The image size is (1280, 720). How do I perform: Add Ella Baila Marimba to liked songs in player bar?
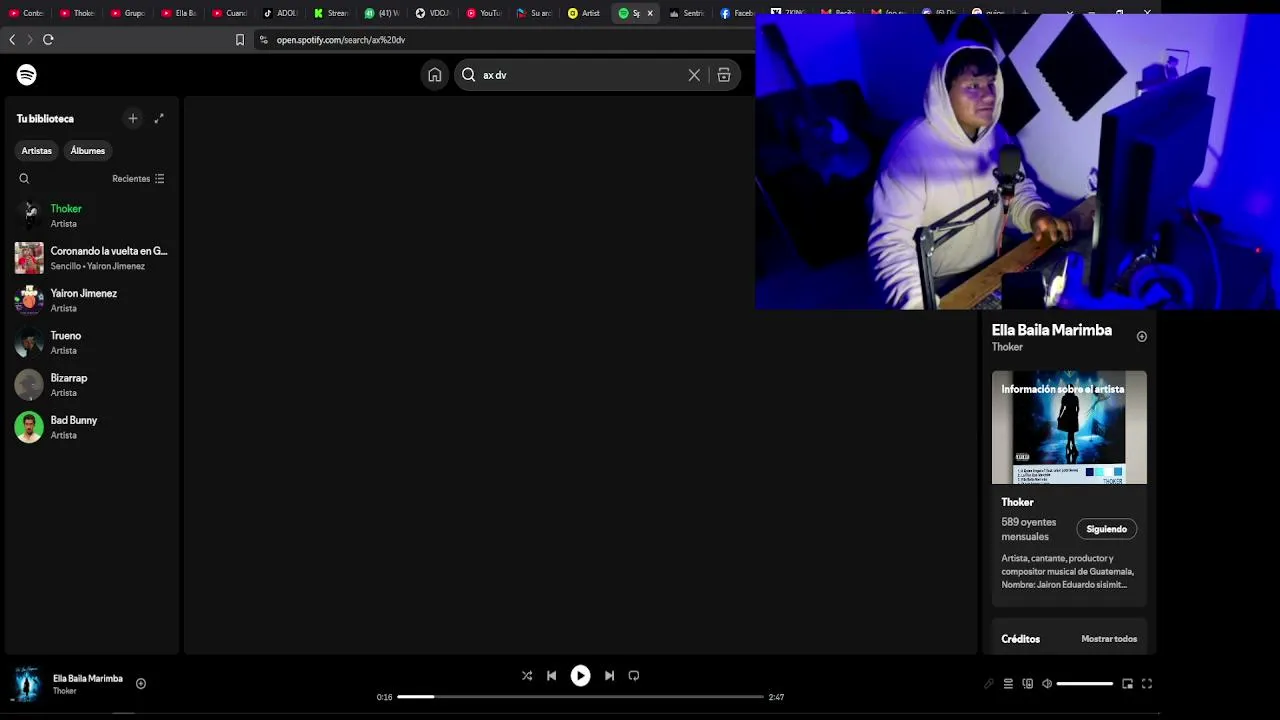click(x=141, y=684)
